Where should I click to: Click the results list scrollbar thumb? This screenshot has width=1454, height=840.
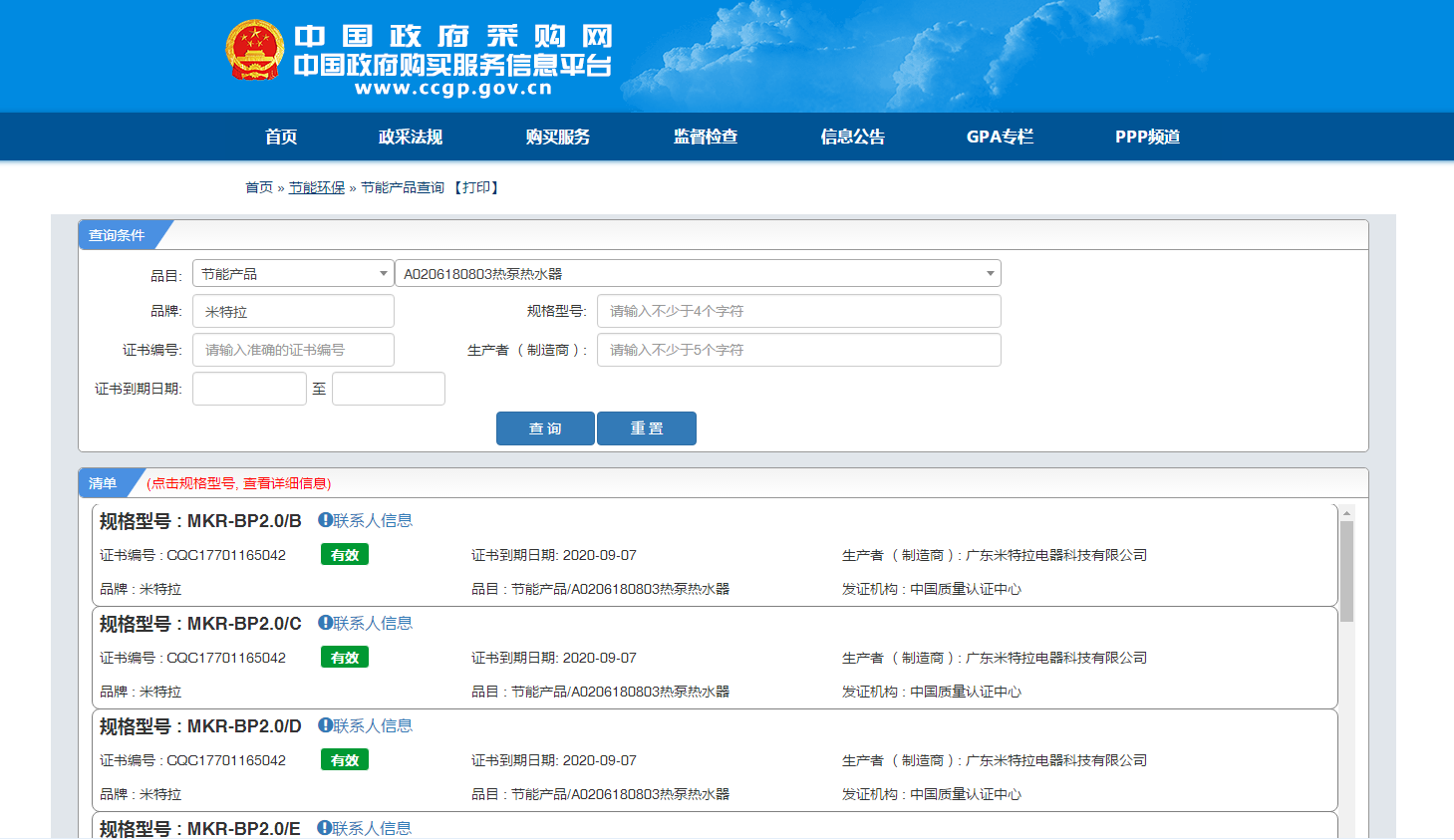[1347, 571]
